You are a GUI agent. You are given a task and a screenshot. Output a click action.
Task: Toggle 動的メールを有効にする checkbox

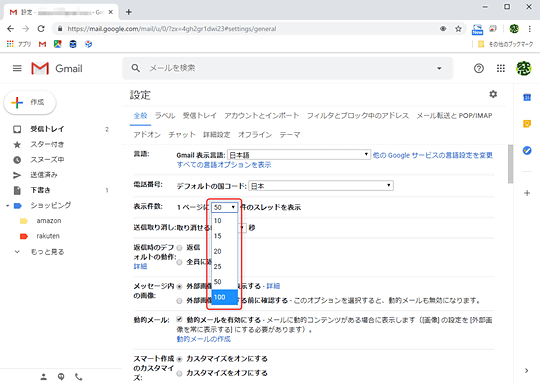pos(179,320)
